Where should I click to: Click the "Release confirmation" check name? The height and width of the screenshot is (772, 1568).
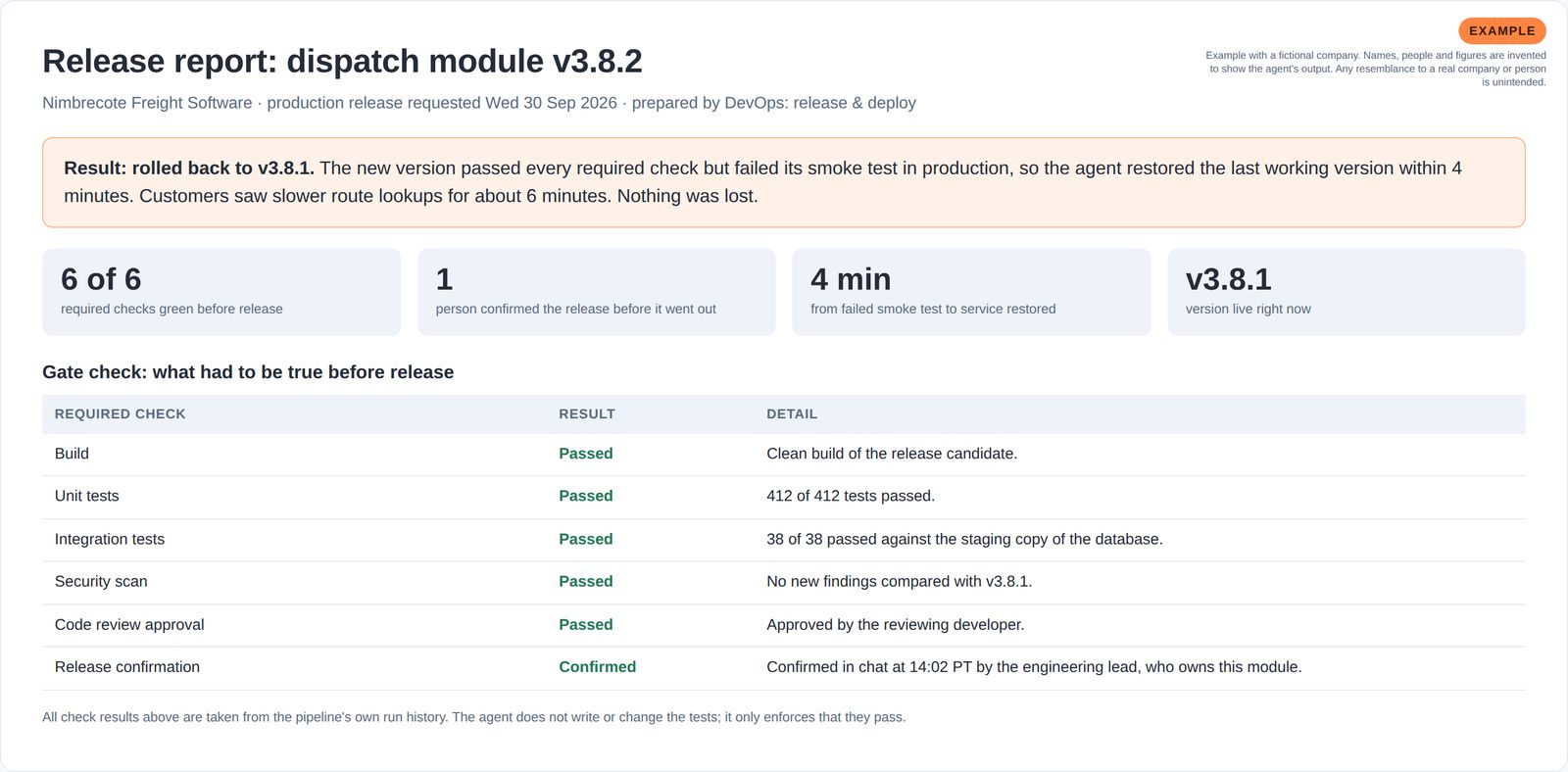pos(127,667)
